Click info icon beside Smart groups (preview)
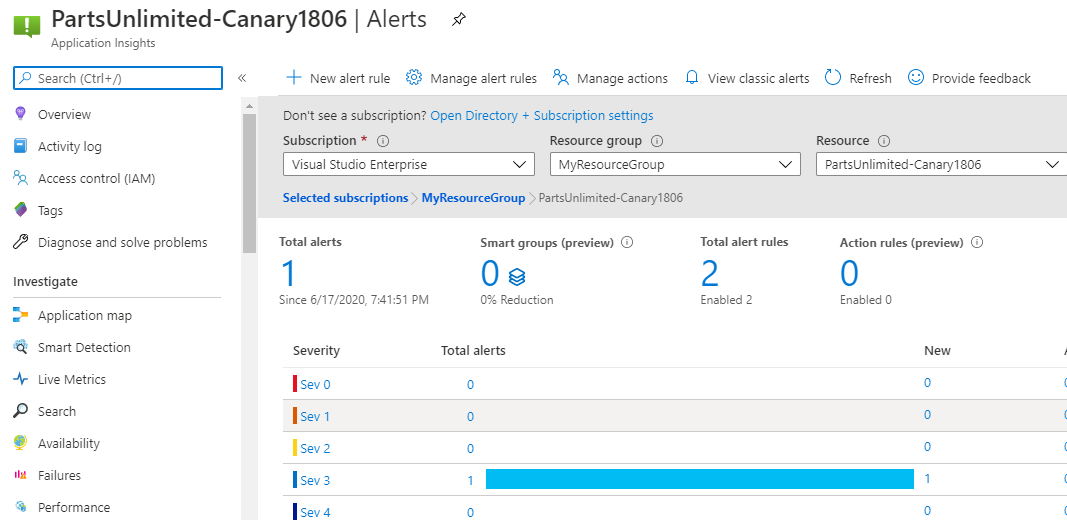This screenshot has height=520, width=1067. (x=627, y=242)
